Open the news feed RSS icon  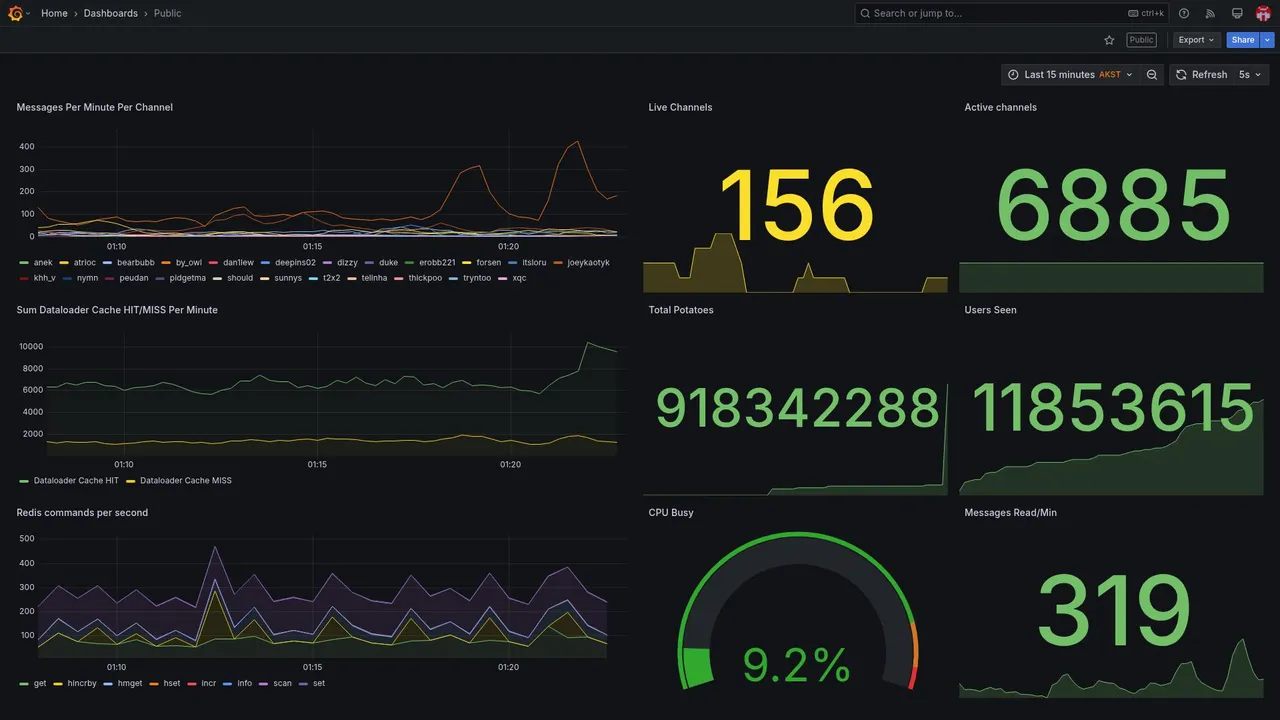click(1210, 13)
